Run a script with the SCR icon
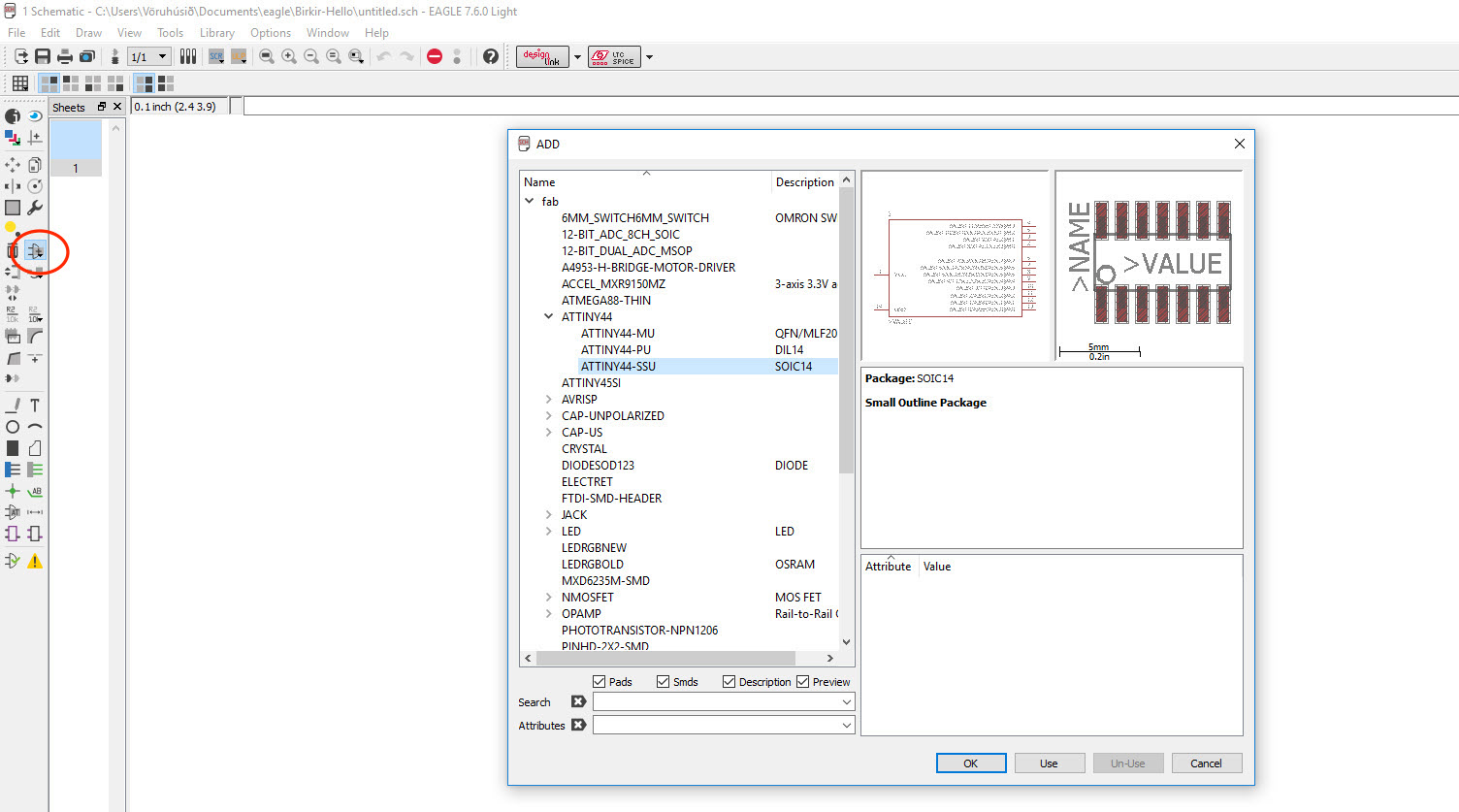The height and width of the screenshot is (812, 1459). point(216,56)
